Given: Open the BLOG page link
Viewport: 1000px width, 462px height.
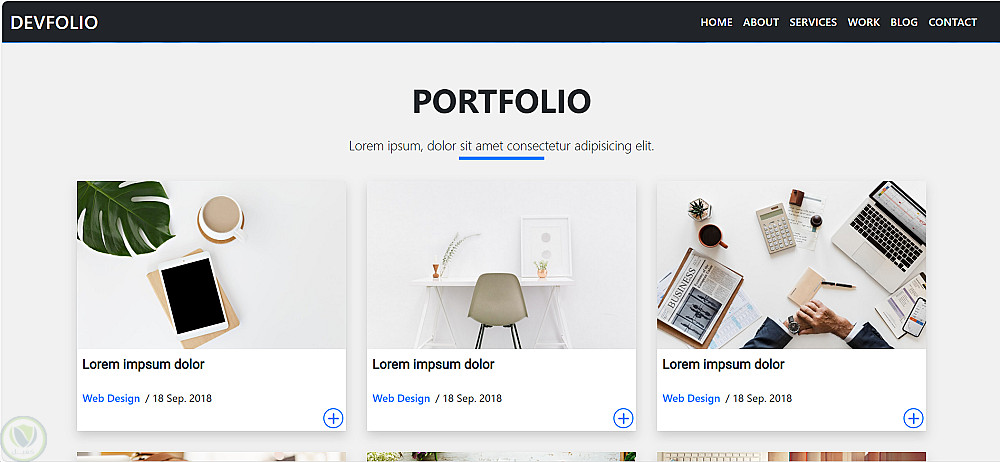Looking at the screenshot, I should pos(904,22).
